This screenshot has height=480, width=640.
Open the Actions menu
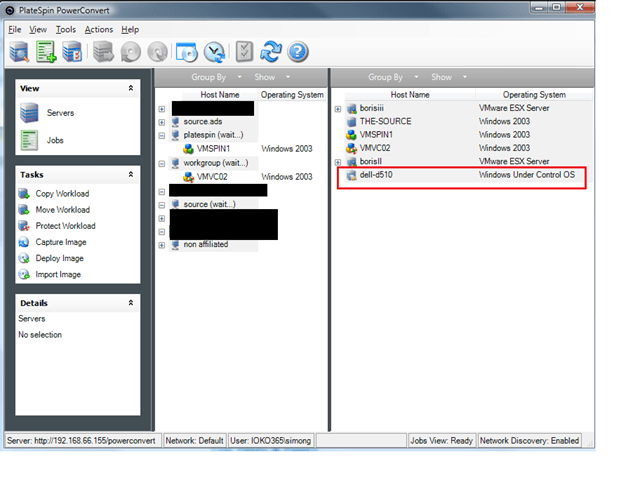[99, 30]
